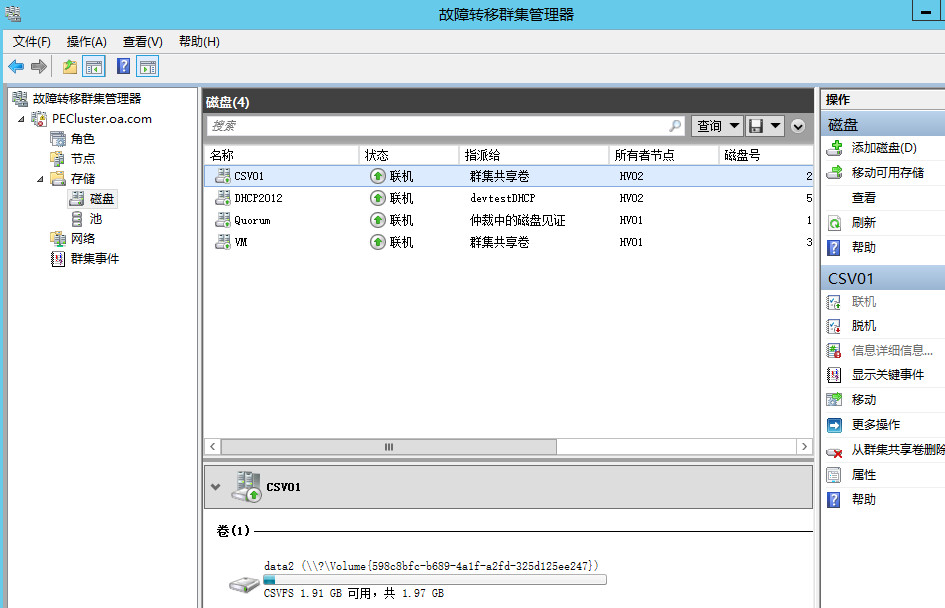Sort by the 所有者节点 column header
Viewport: 945px width, 608px height.
pos(664,155)
